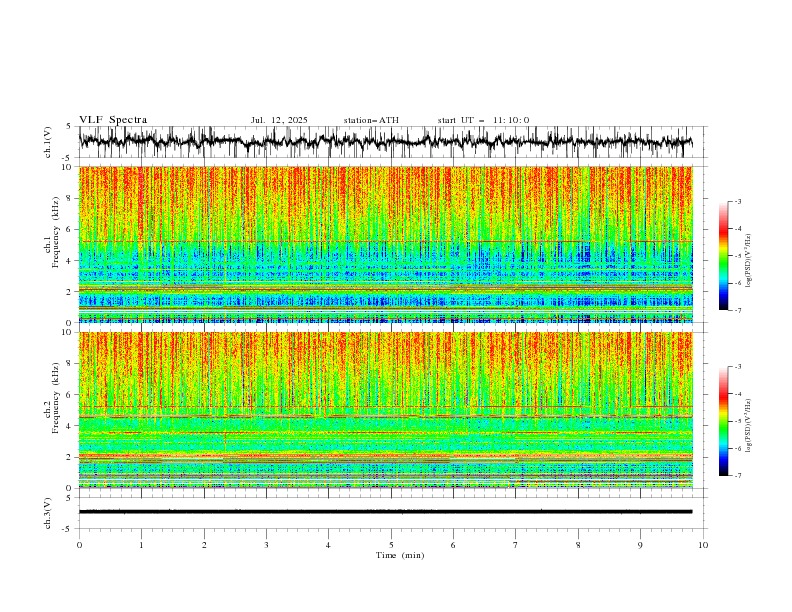Click time axis tick label "8"
Viewport: 792px width, 612px height.
click(x=578, y=545)
